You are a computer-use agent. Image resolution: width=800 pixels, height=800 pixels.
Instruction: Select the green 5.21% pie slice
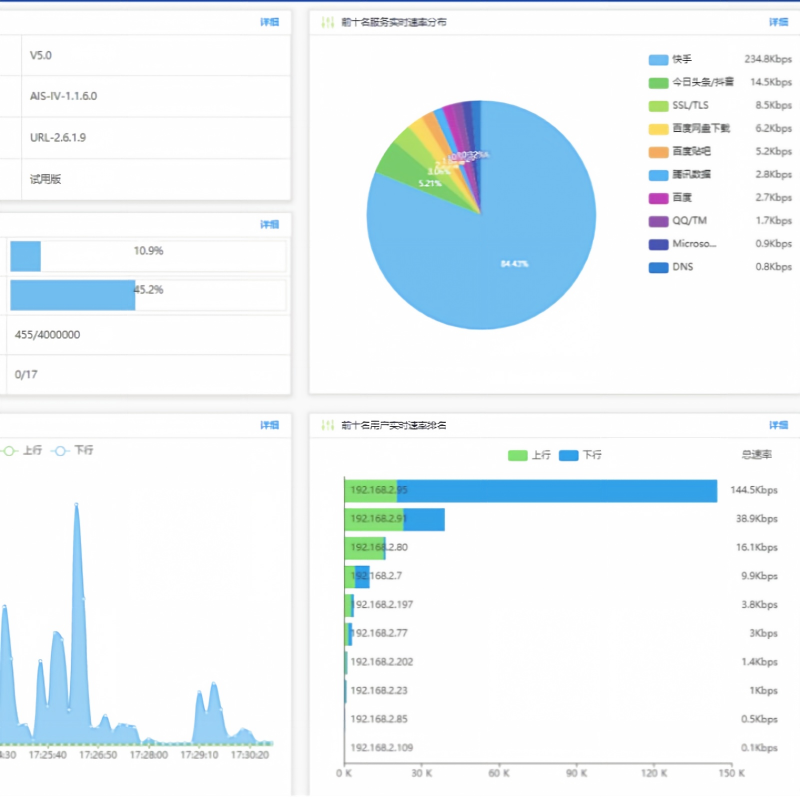click(x=408, y=171)
